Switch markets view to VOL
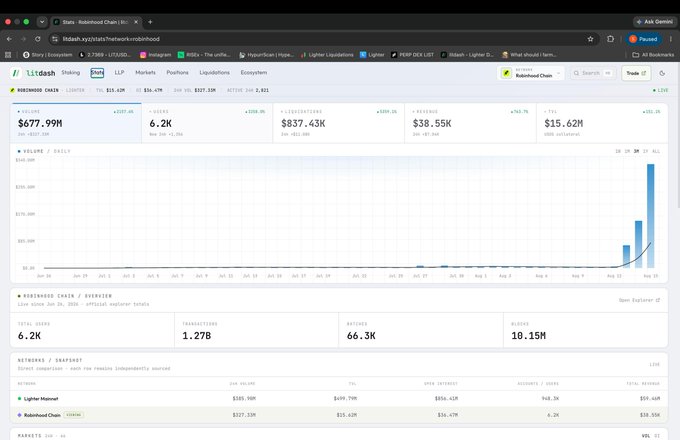The height and width of the screenshot is (440, 680). coord(646,436)
